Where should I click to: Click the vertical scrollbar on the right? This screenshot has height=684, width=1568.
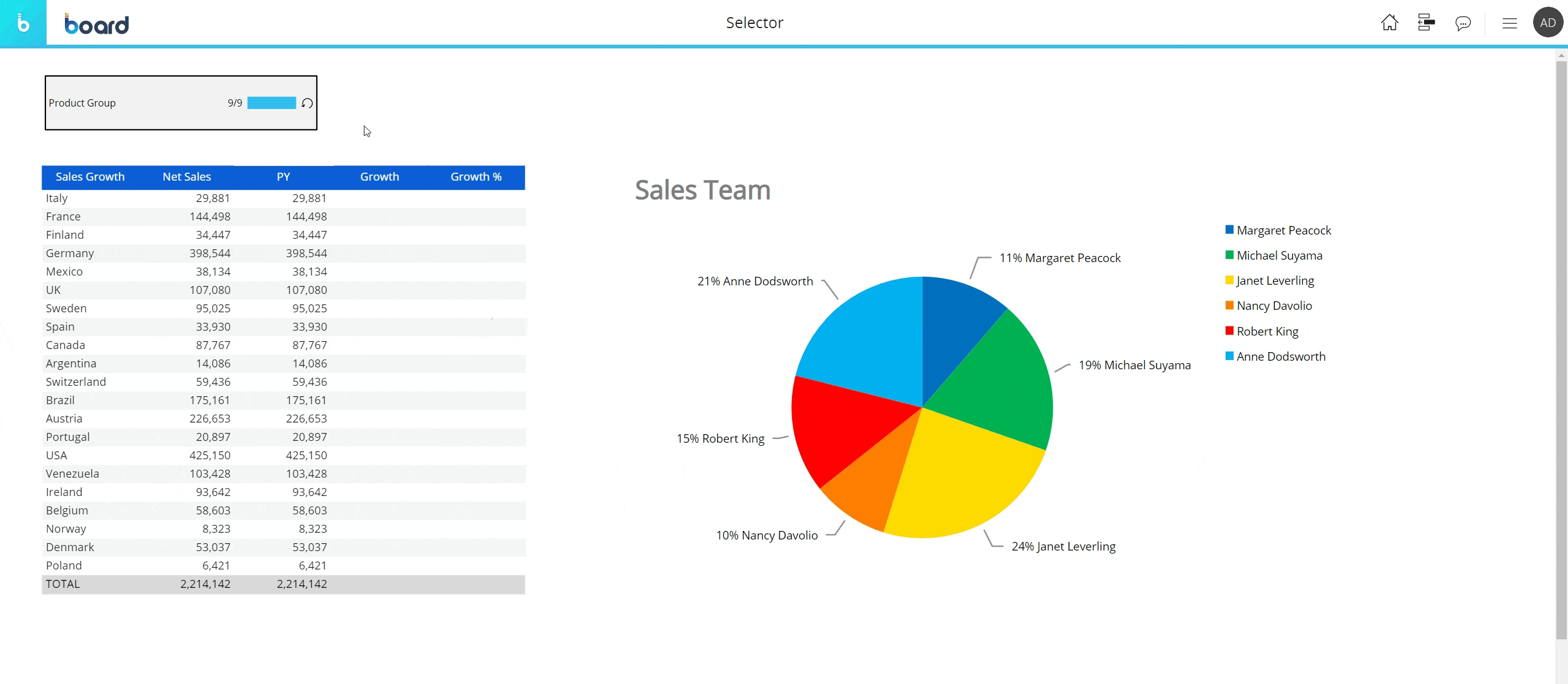point(1561,349)
